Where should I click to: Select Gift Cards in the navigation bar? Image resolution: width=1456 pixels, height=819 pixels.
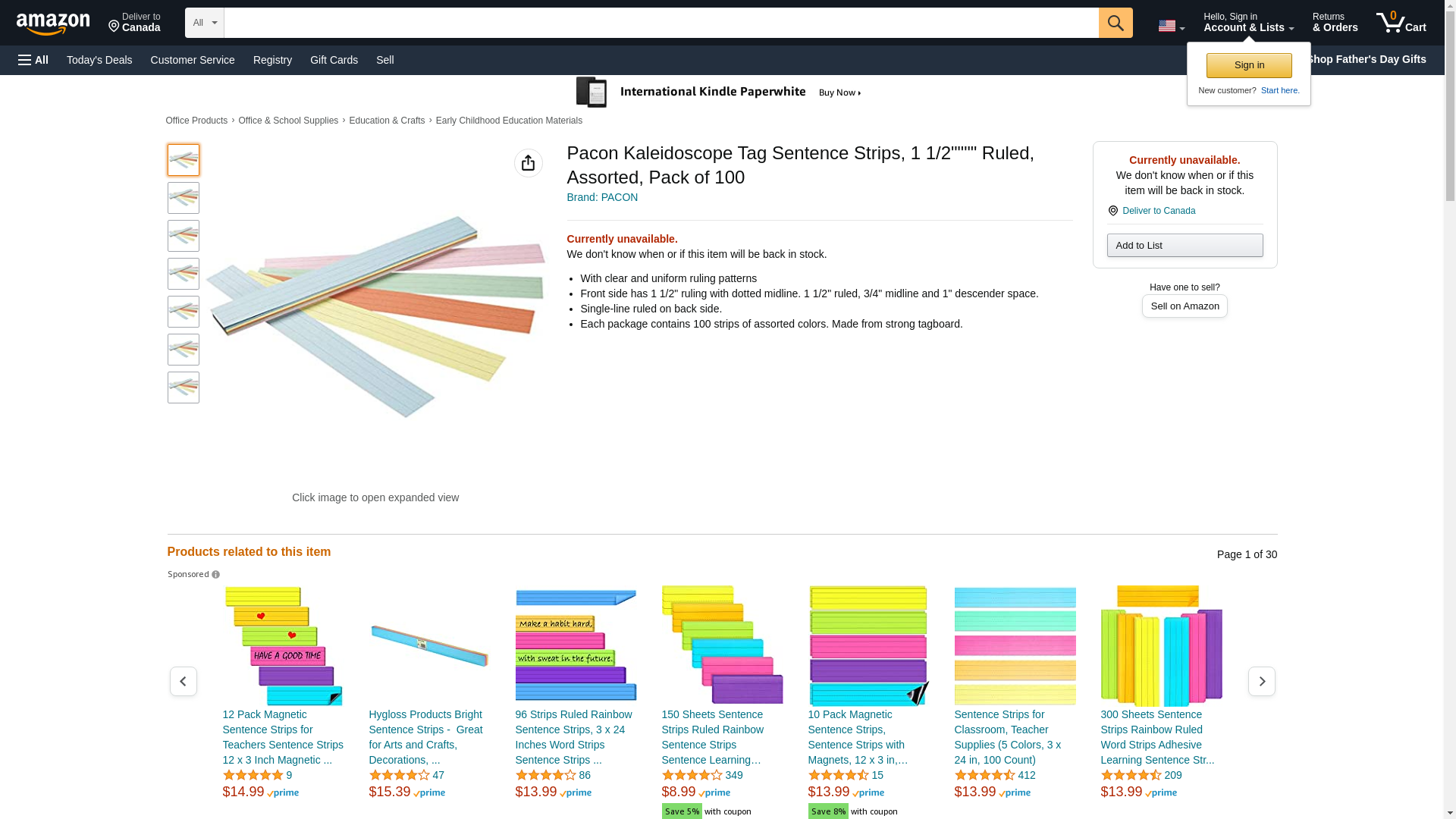click(334, 60)
